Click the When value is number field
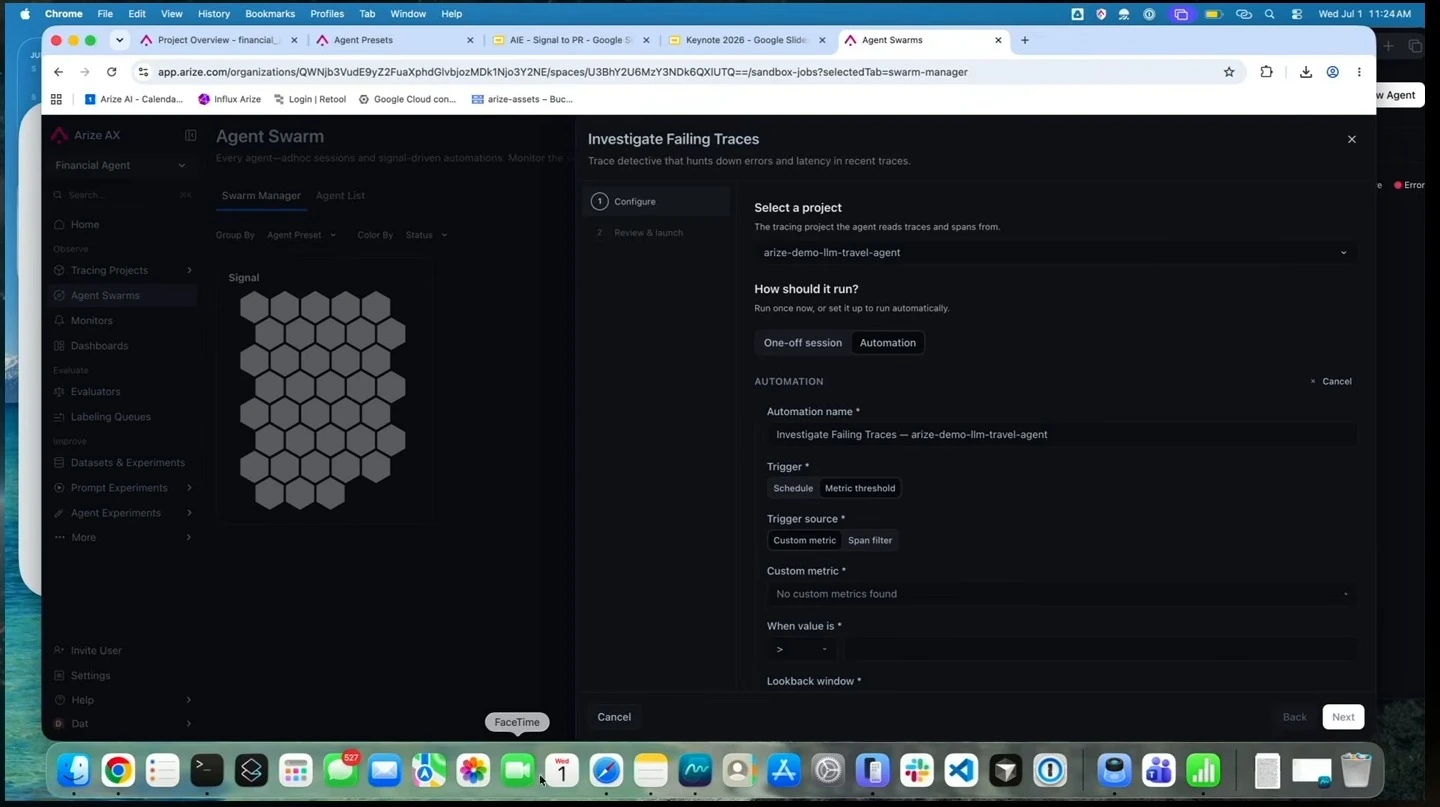The height and width of the screenshot is (807, 1440). [x=1100, y=649]
